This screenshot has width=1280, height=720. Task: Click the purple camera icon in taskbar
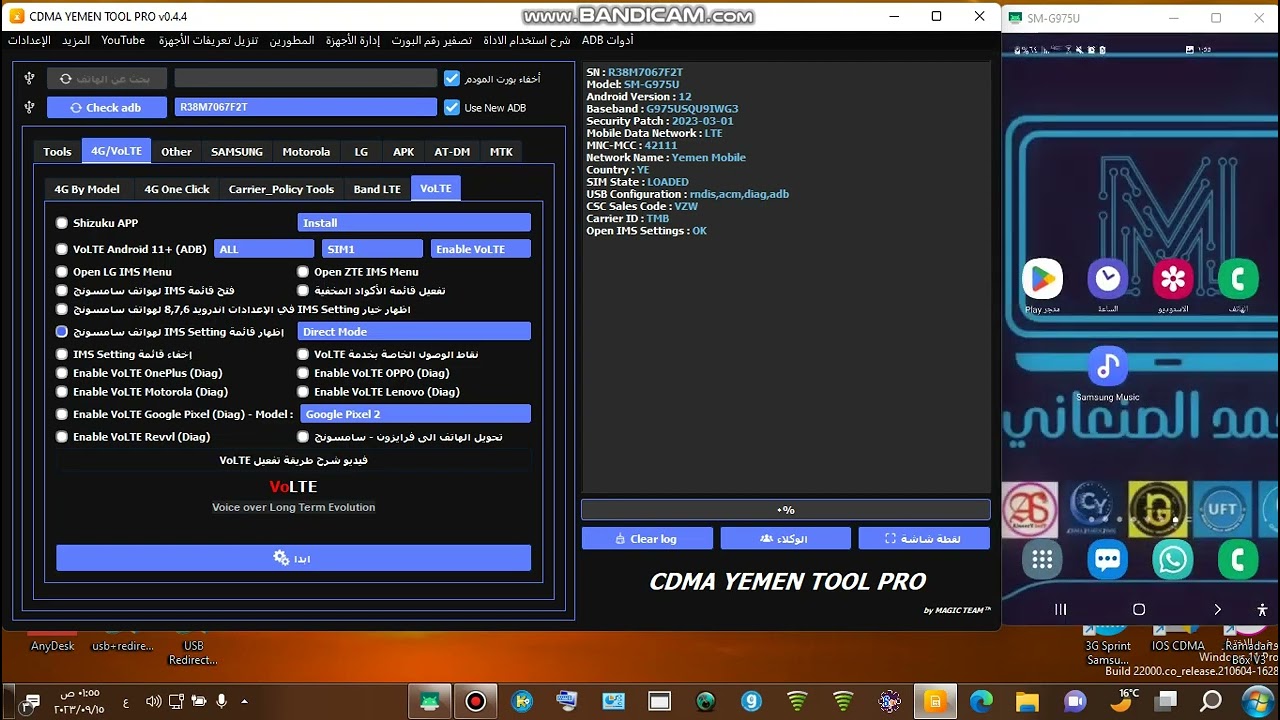coord(1074,702)
